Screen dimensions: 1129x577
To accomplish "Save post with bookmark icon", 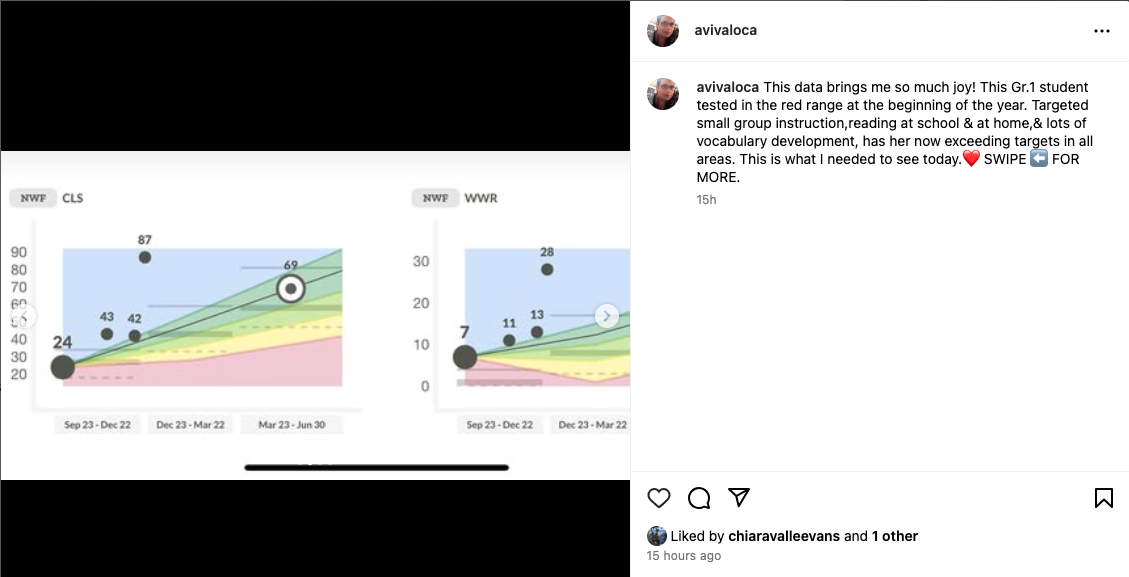I will tap(1103, 498).
